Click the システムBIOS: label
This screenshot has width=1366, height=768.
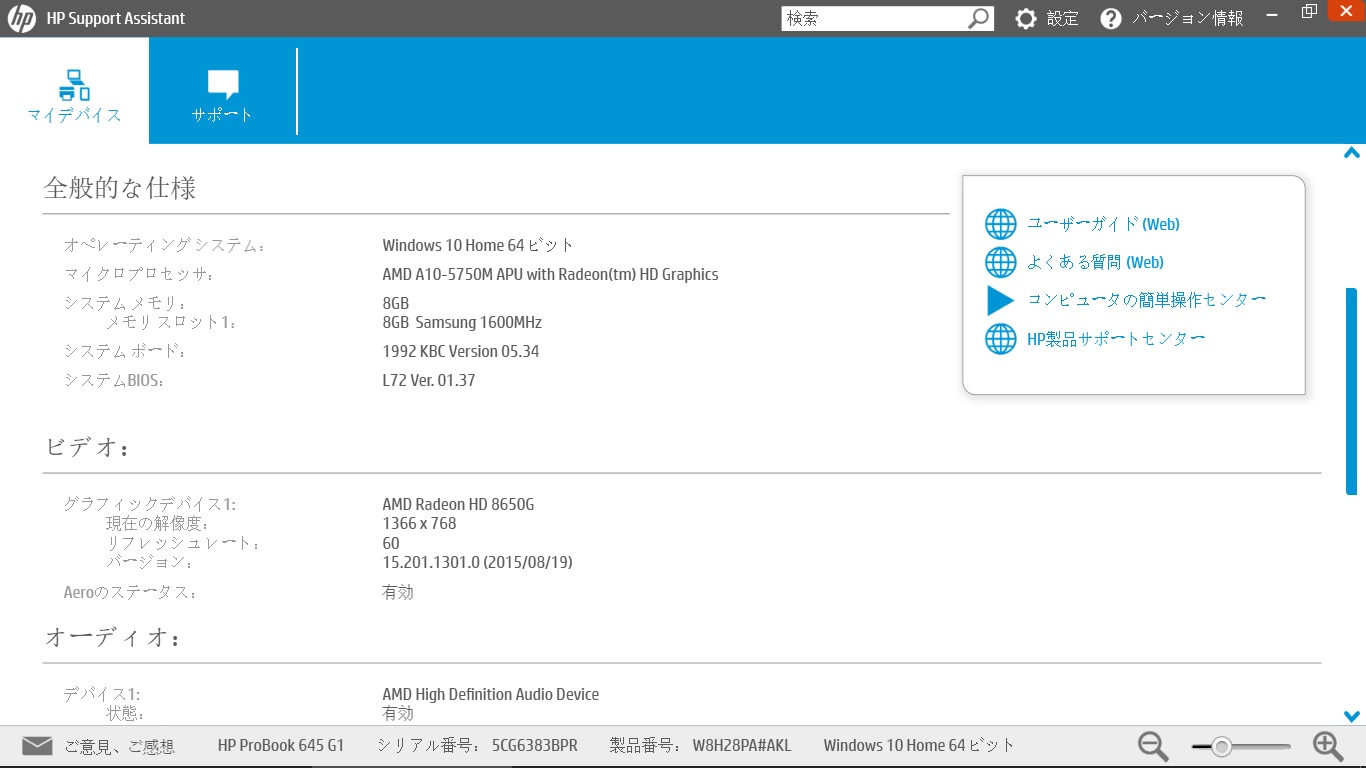(x=114, y=380)
